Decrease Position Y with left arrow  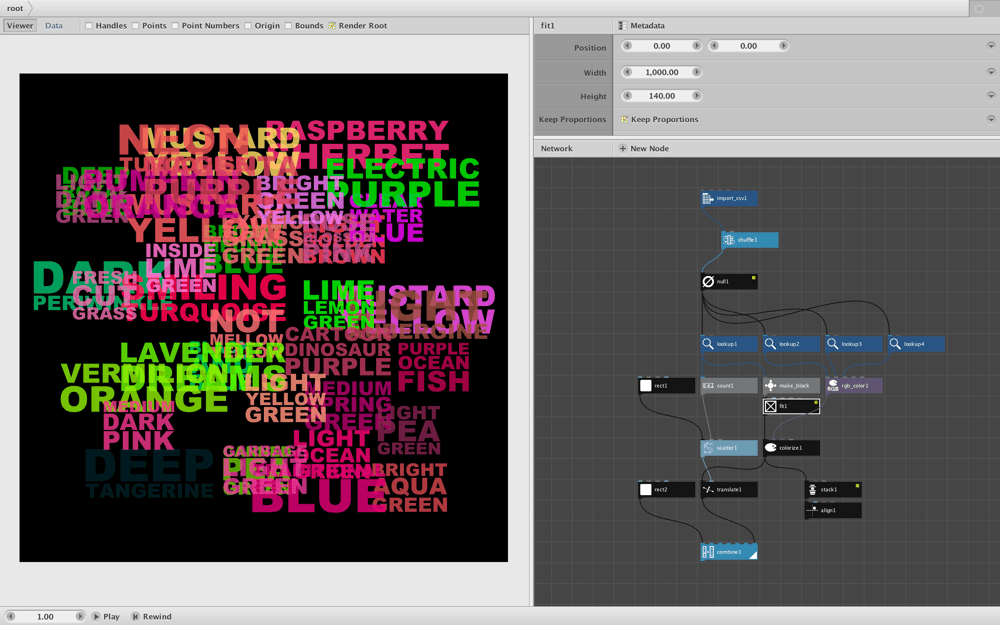(714, 46)
